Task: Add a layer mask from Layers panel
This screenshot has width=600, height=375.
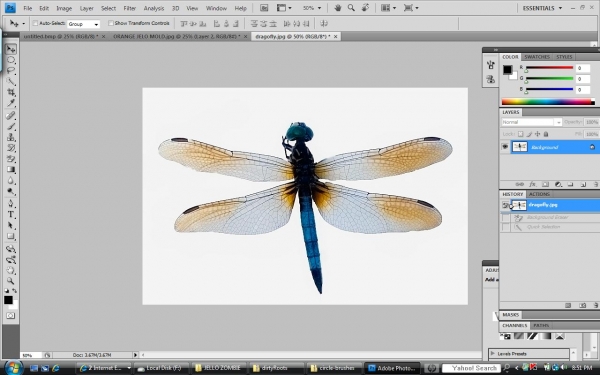Action: pos(545,184)
